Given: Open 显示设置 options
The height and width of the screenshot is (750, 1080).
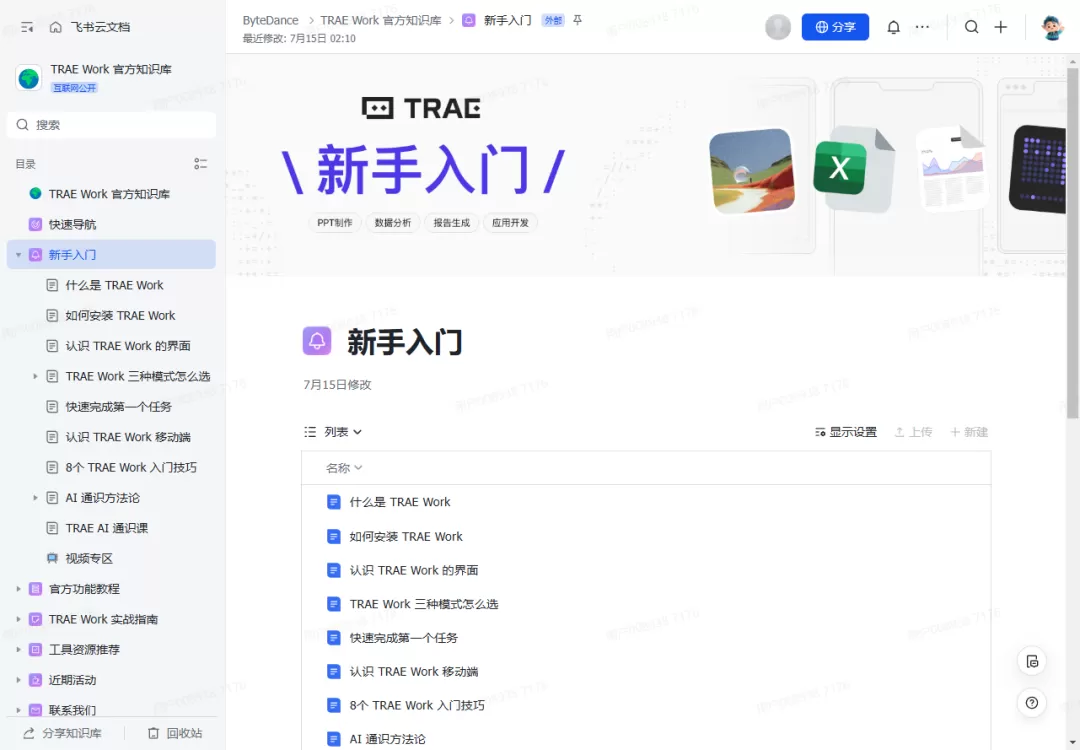Looking at the screenshot, I should (x=845, y=432).
